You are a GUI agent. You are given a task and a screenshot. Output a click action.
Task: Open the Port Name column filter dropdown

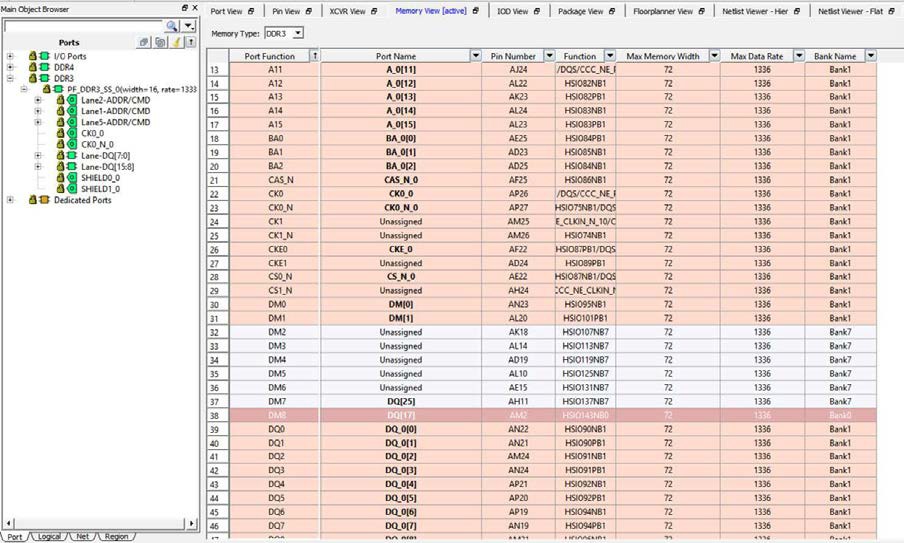(x=474, y=56)
